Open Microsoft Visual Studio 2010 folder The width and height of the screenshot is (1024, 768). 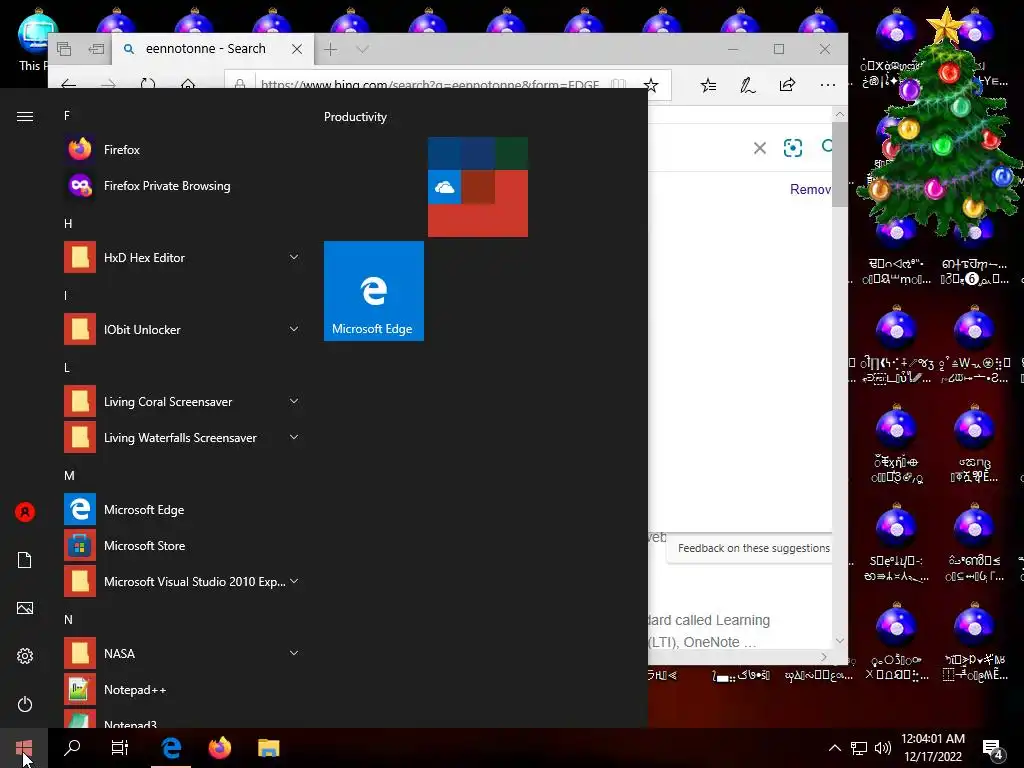pyautogui.click(x=183, y=581)
